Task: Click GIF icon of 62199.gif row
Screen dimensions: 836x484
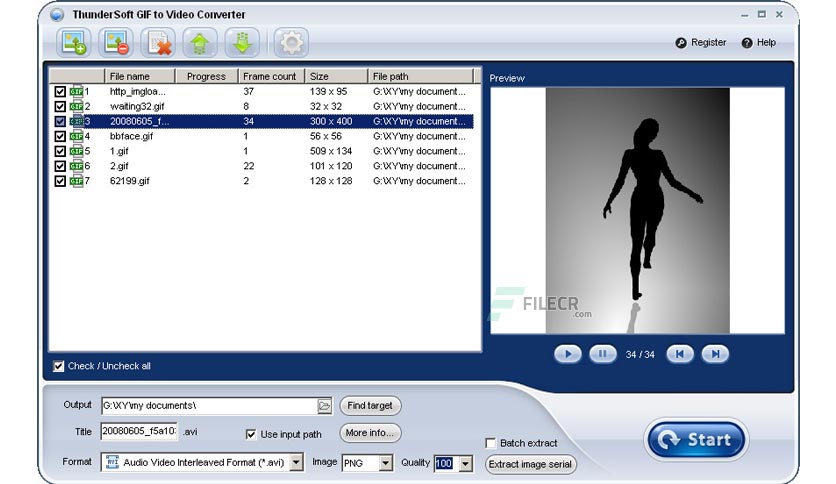Action: pyautogui.click(x=77, y=181)
